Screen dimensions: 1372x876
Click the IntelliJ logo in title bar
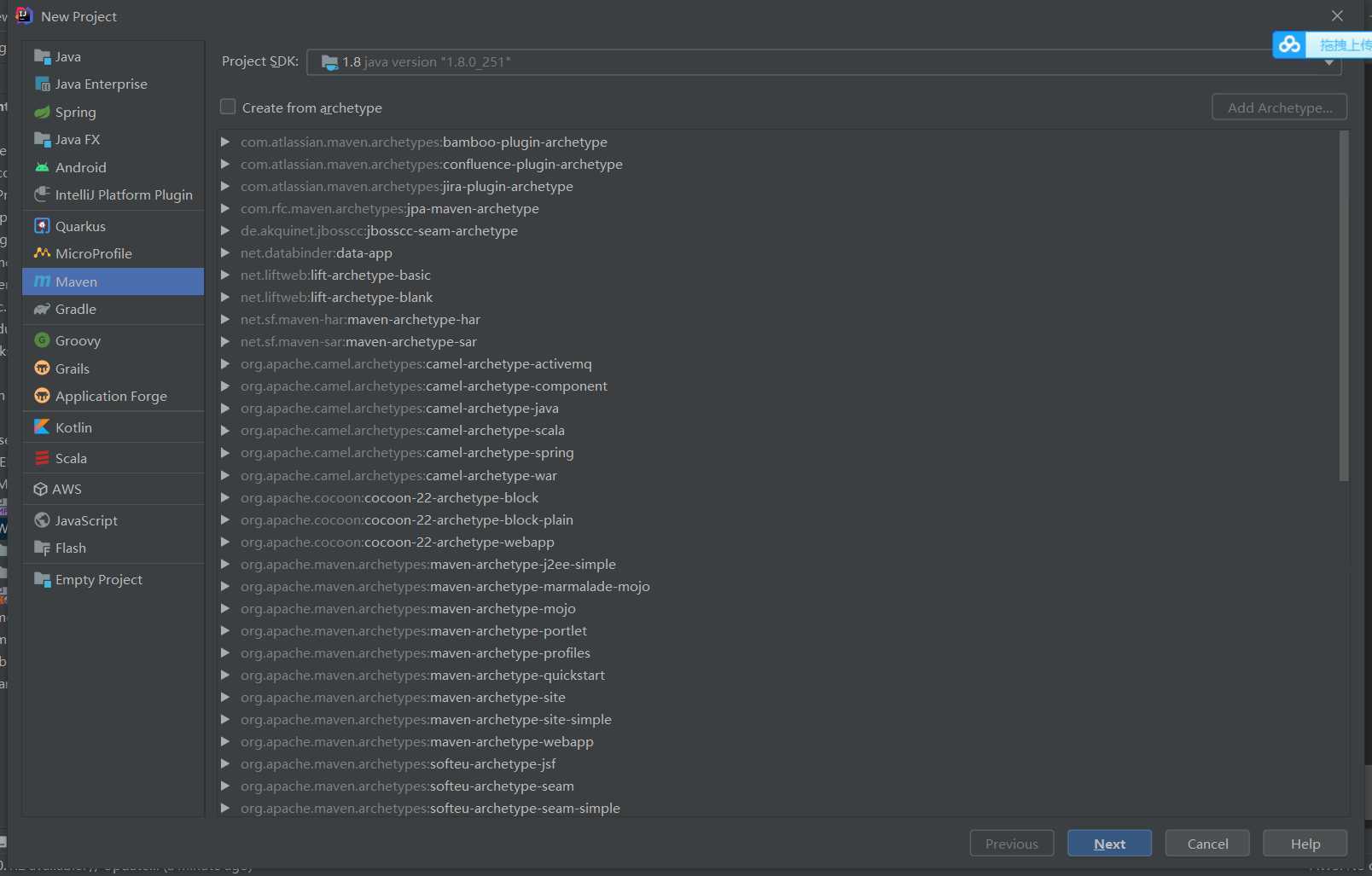pyautogui.click(x=24, y=15)
